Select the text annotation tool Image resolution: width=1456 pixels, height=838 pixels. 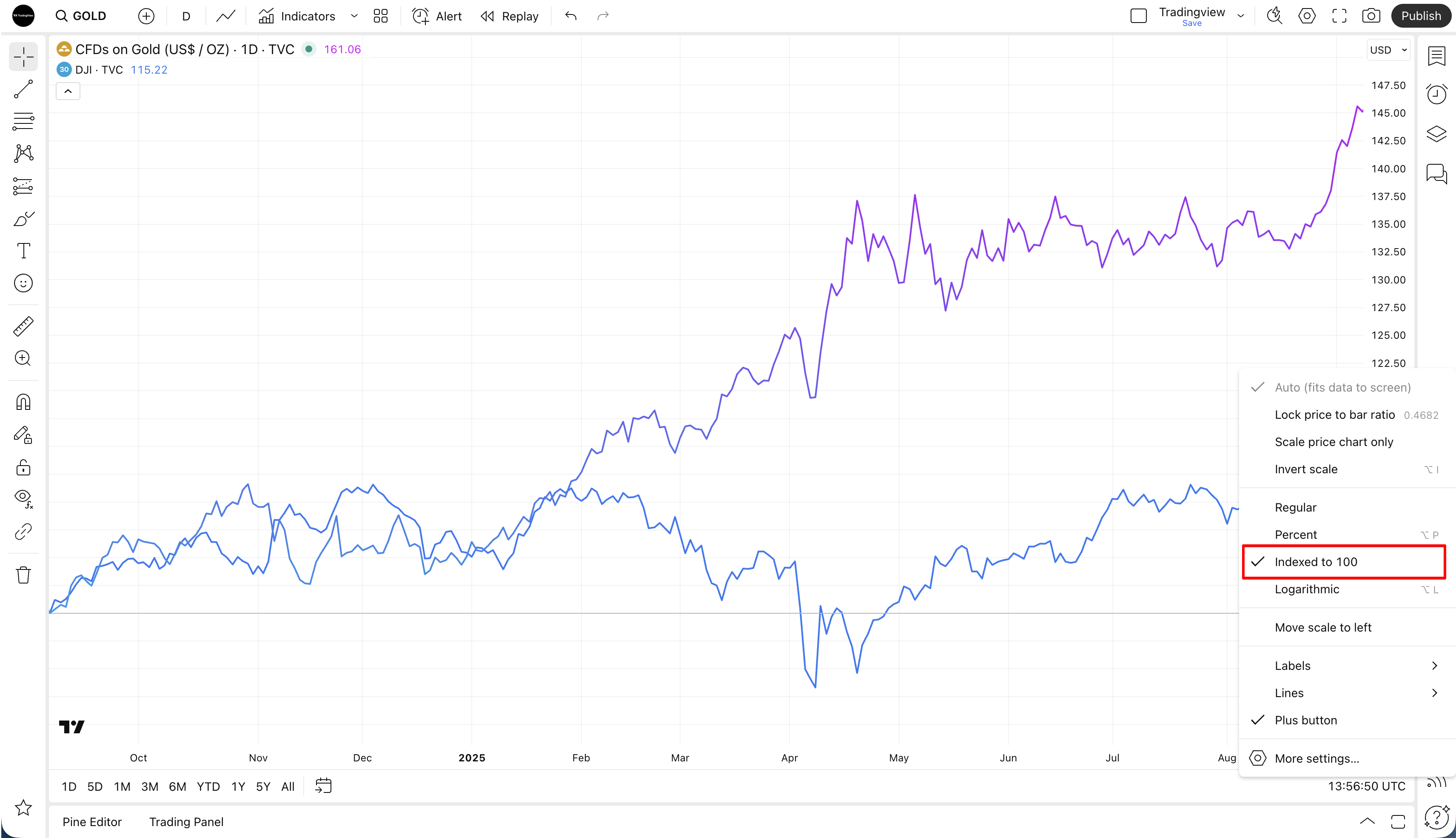(23, 251)
